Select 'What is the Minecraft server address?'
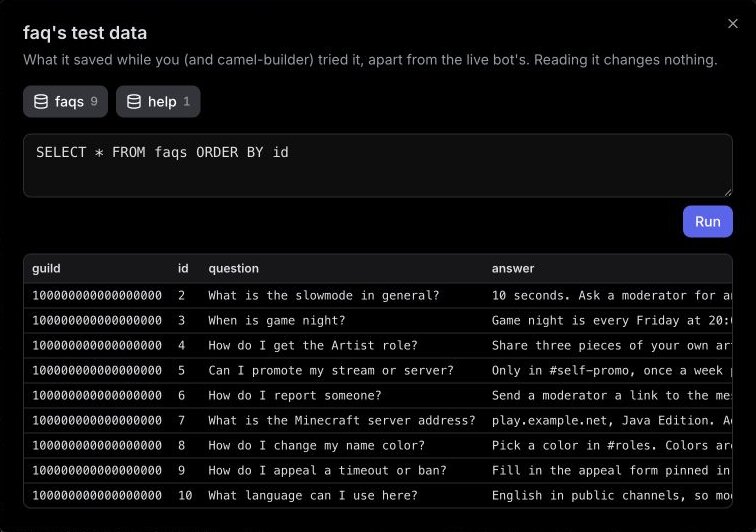The image size is (756, 532). (342, 421)
